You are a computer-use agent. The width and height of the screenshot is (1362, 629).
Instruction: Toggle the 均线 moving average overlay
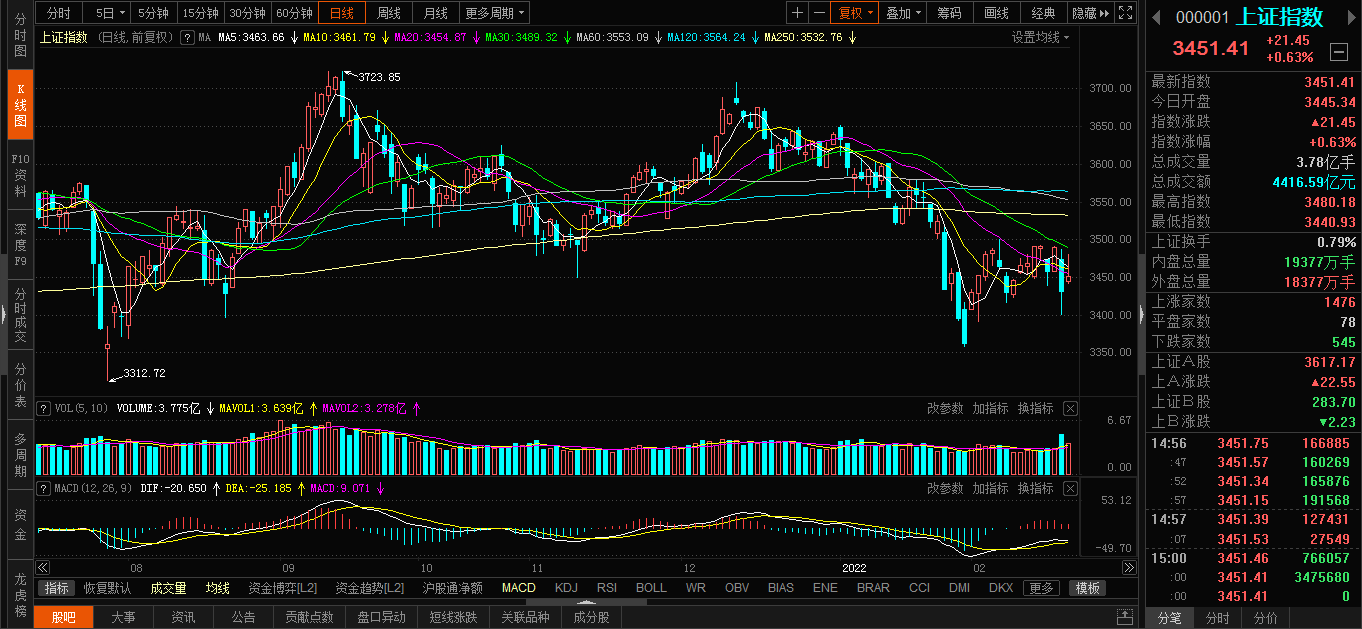click(x=217, y=588)
